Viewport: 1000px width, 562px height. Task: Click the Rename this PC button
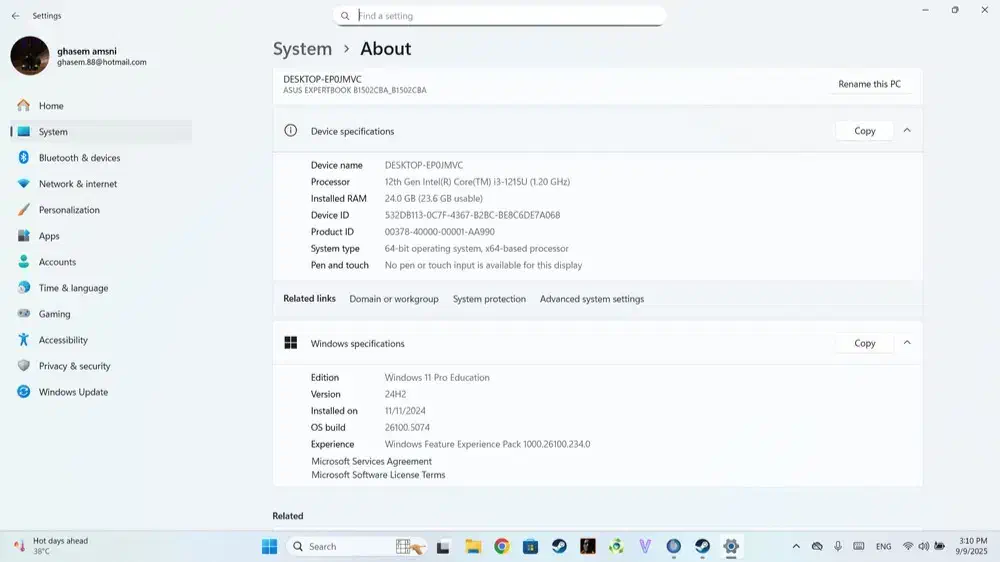(869, 84)
